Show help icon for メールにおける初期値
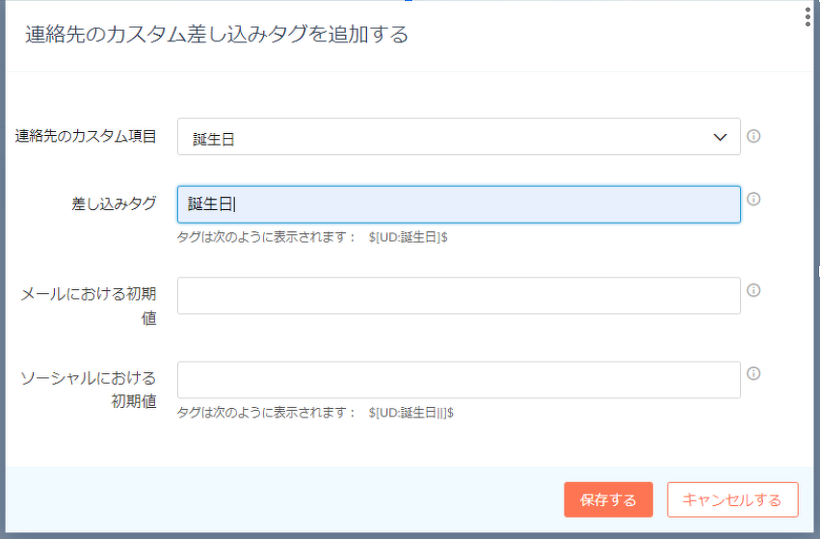This screenshot has width=820, height=539. (x=754, y=290)
